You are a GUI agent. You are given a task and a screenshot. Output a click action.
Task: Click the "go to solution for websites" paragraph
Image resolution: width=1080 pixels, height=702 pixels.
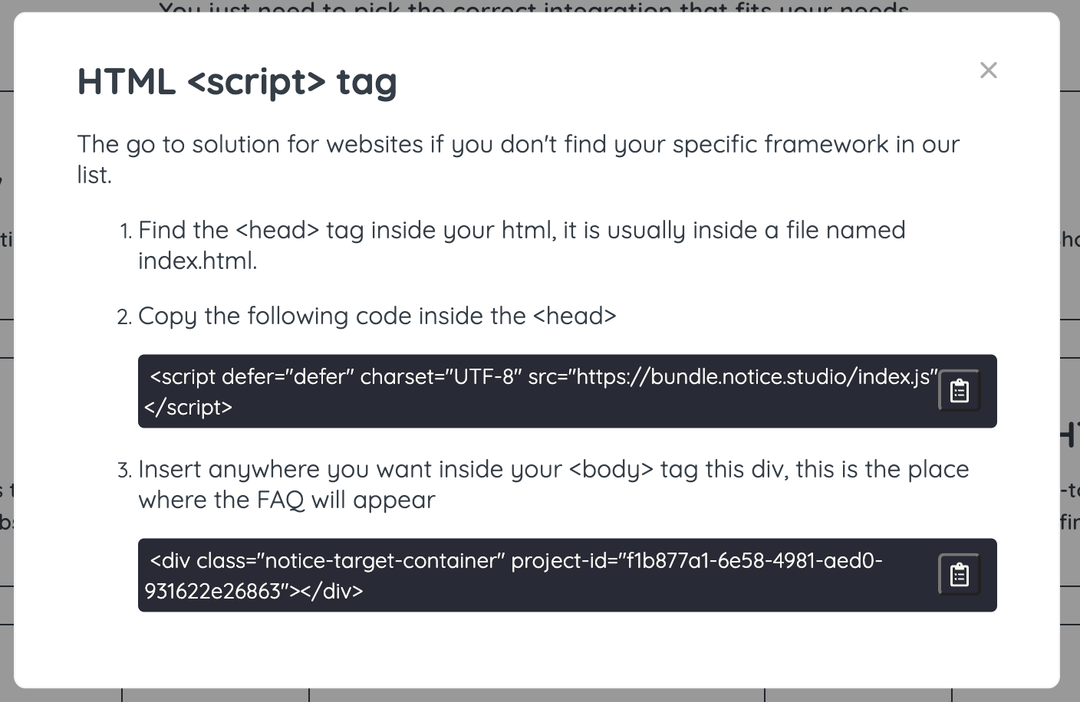[518, 159]
